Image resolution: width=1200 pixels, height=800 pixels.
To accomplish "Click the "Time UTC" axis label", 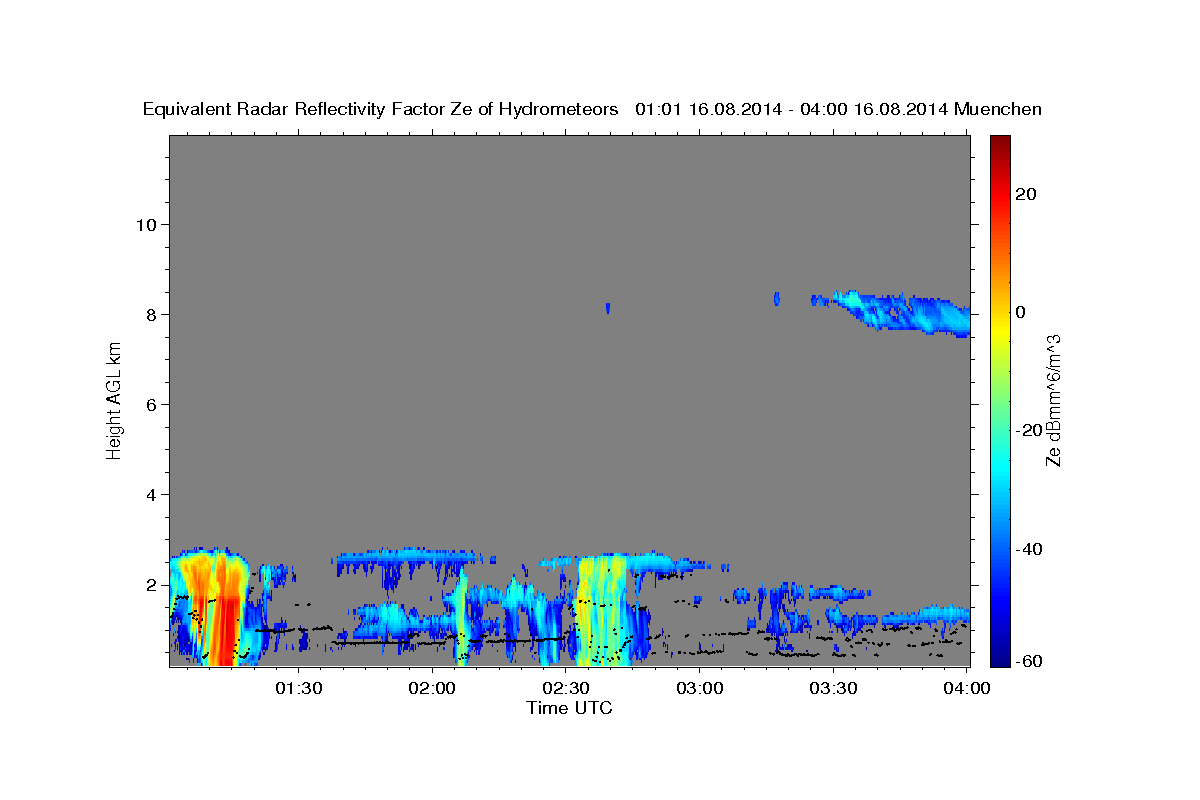I will point(569,708).
